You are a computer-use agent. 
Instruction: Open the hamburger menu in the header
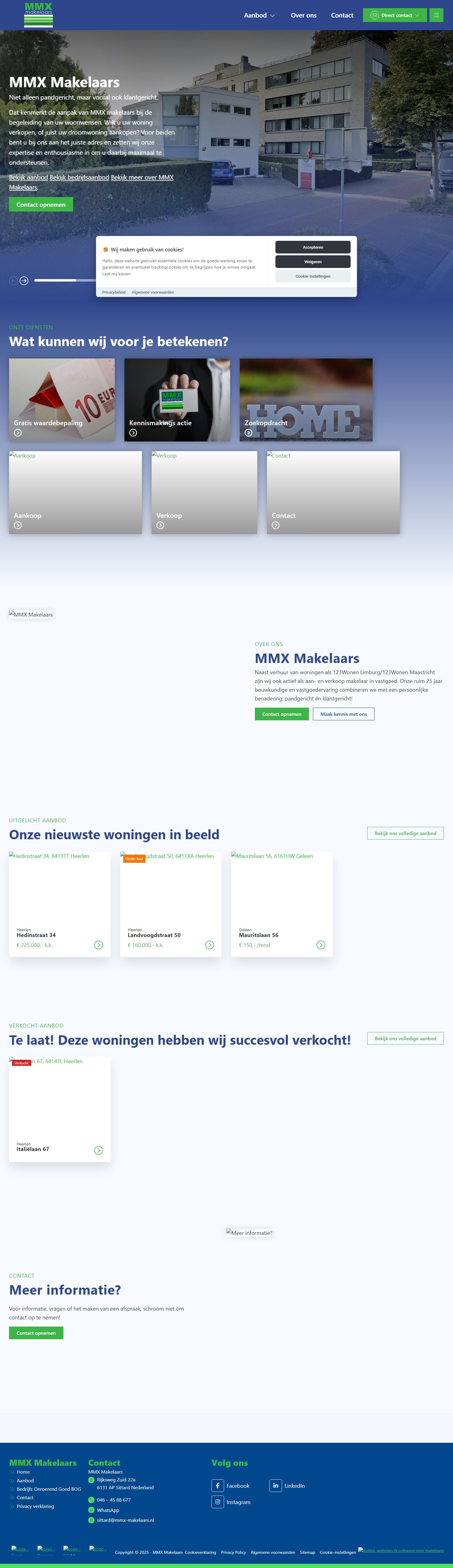coord(436,15)
